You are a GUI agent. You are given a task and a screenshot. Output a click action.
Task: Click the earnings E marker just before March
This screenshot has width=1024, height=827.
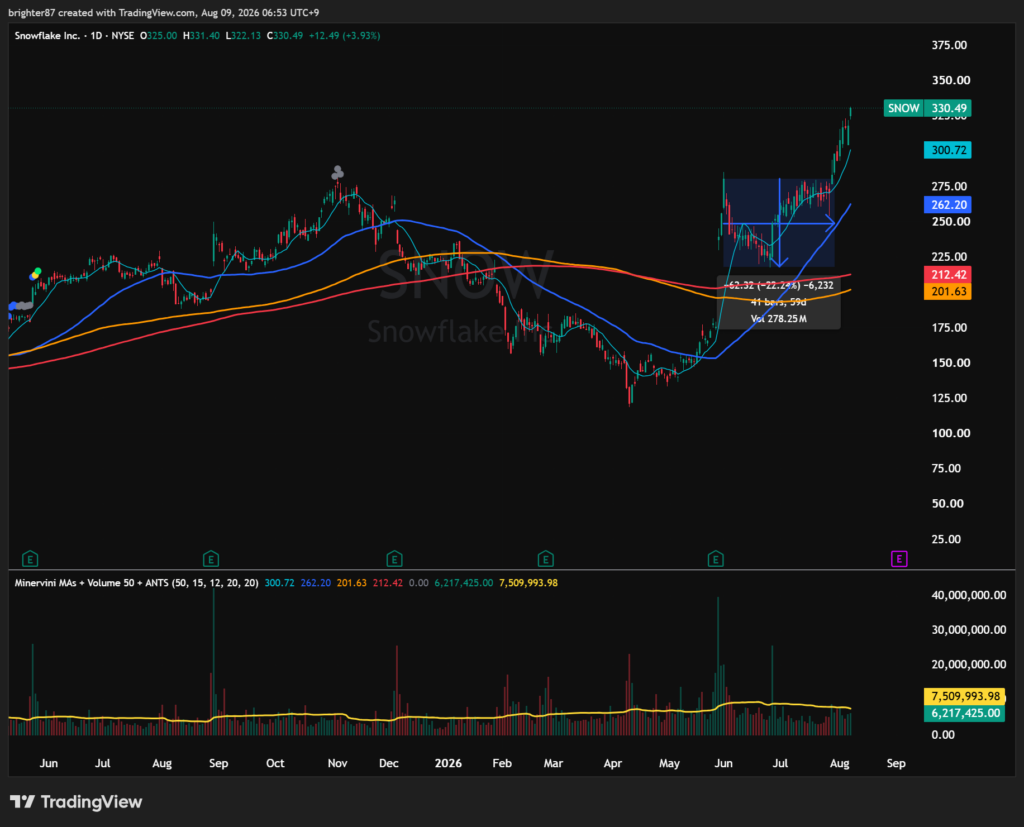point(545,559)
